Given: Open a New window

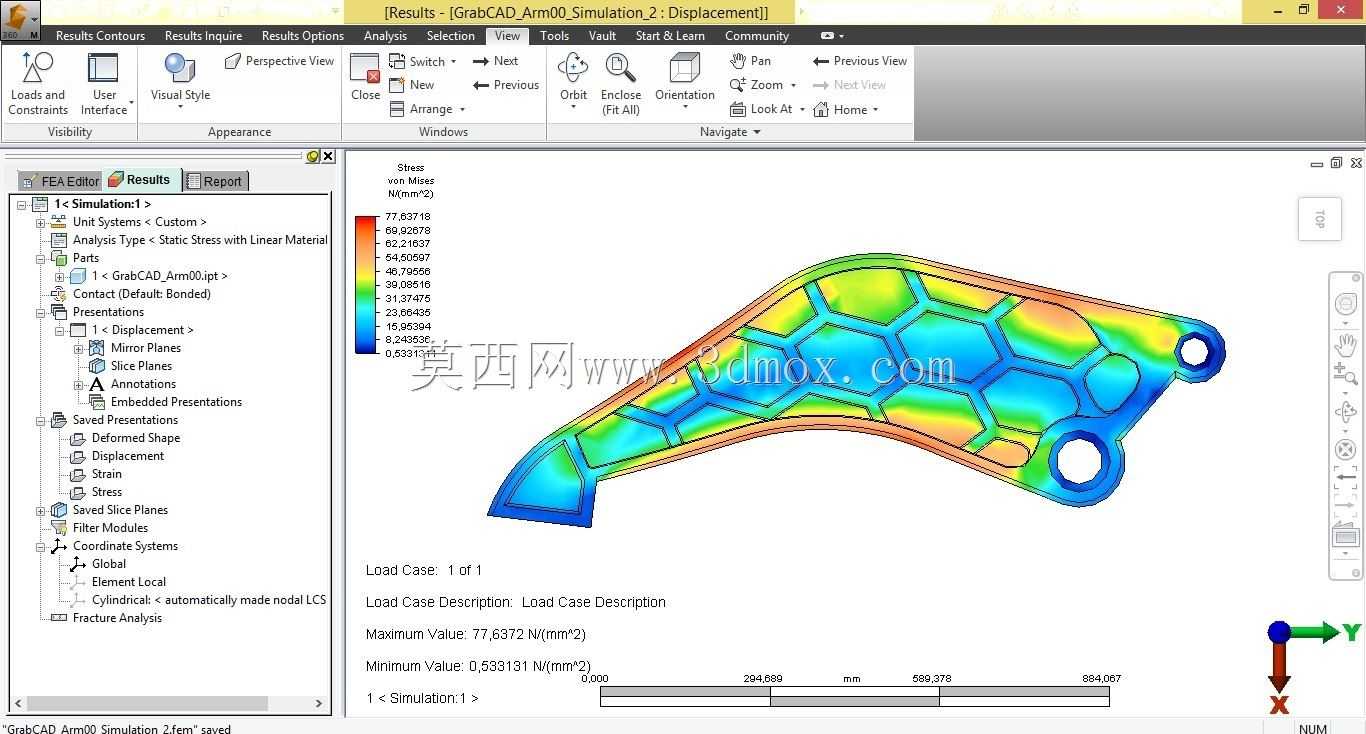Looking at the screenshot, I should [x=411, y=85].
